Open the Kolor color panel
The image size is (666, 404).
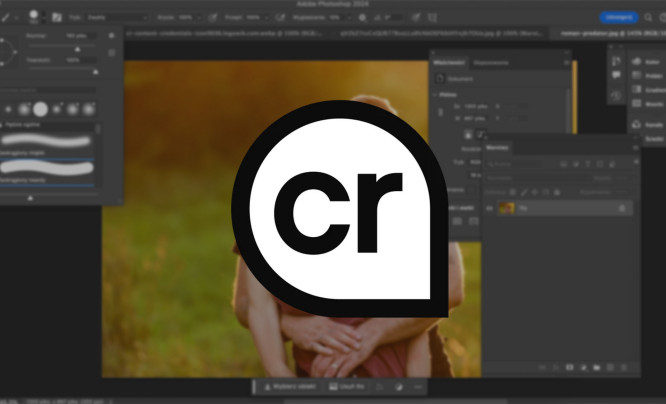[647, 62]
